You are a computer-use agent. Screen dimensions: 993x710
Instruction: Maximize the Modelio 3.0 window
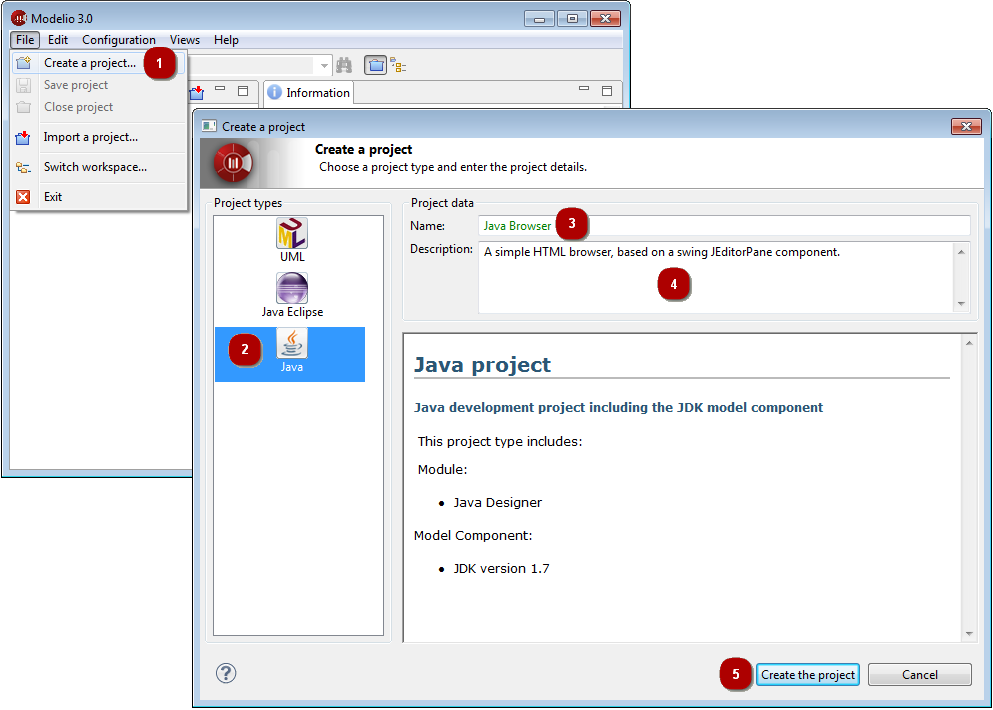coord(572,18)
